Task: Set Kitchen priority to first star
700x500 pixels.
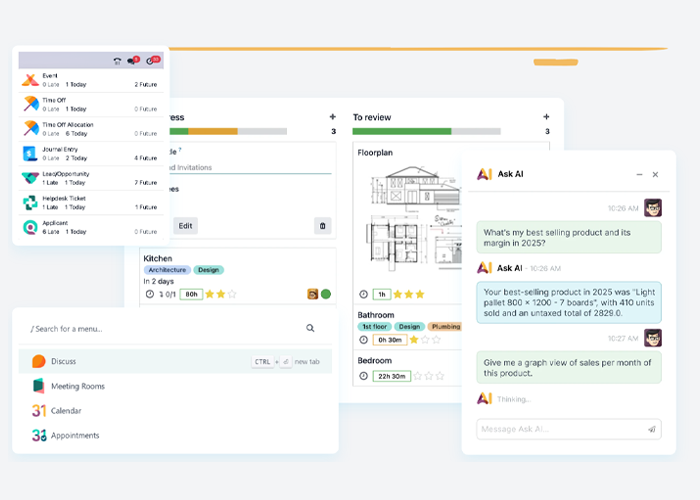Action: pyautogui.click(x=209, y=294)
